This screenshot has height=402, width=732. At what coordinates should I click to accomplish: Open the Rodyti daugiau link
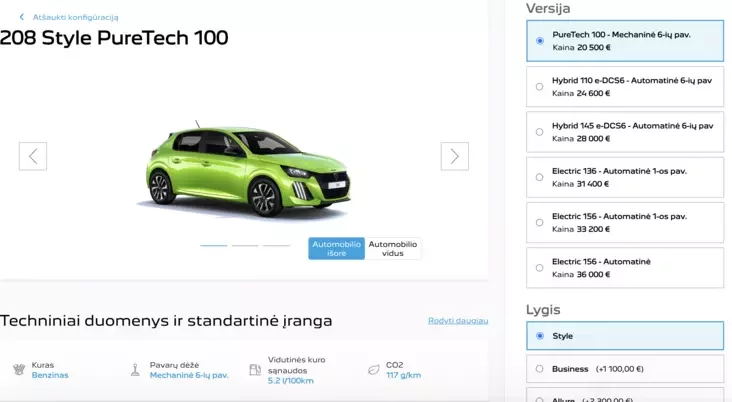click(x=458, y=320)
